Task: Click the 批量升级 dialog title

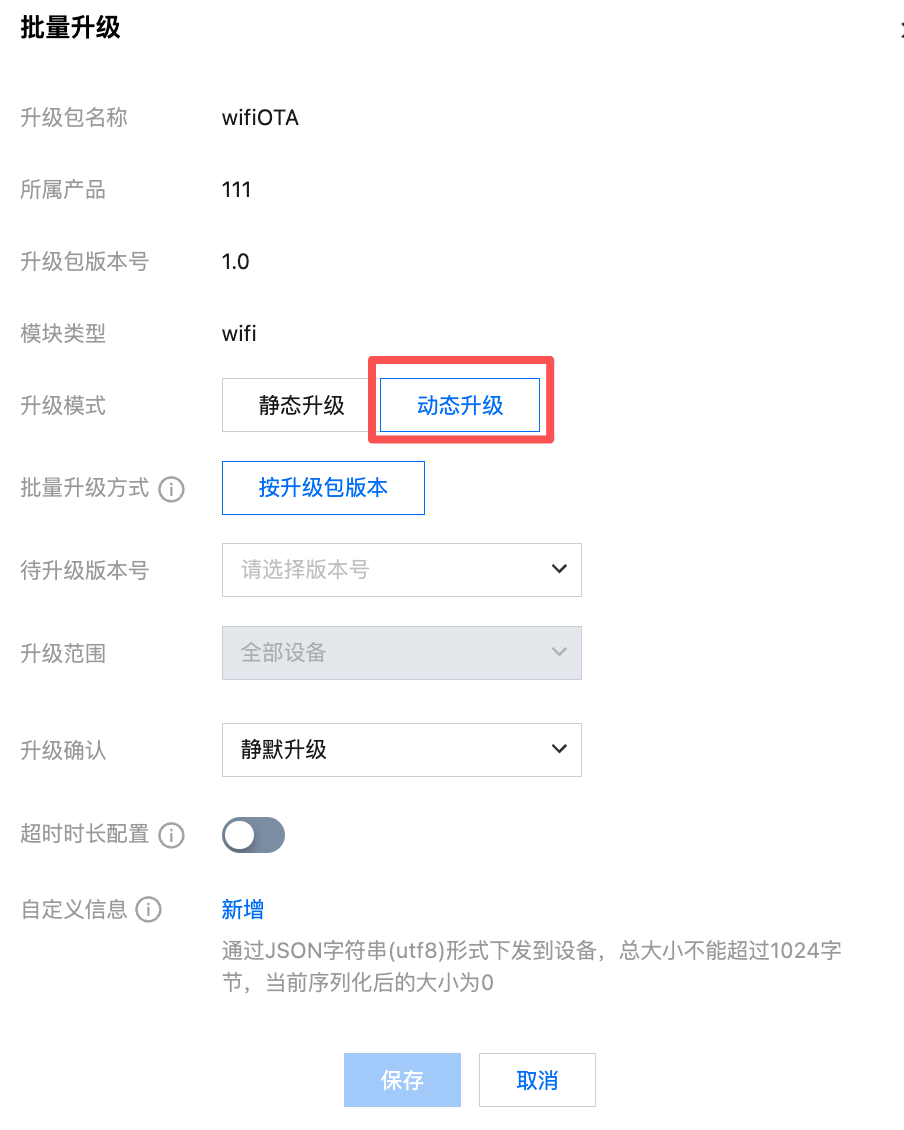Action: pyautogui.click(x=70, y=28)
